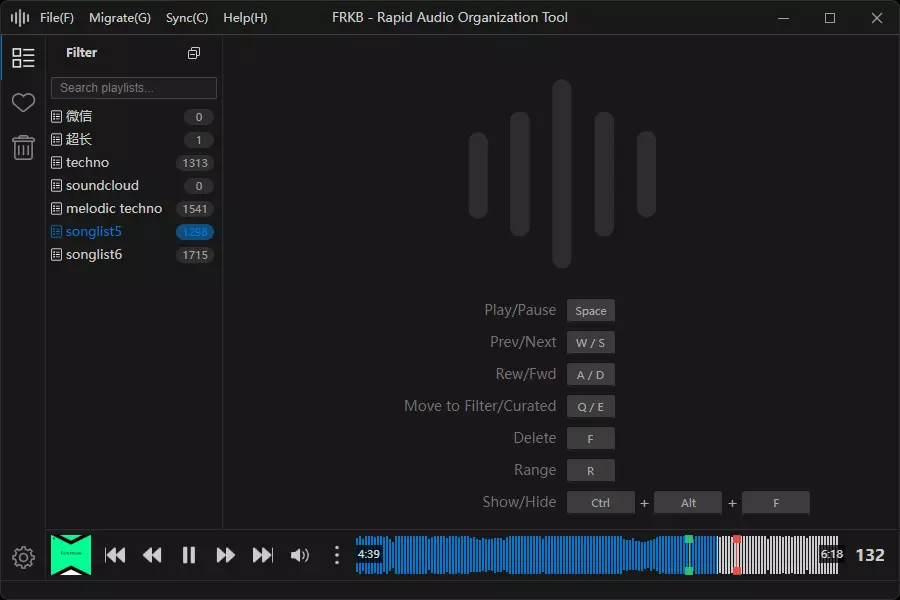Click the volume speaker icon
Image resolution: width=900 pixels, height=600 pixels.
tap(300, 555)
